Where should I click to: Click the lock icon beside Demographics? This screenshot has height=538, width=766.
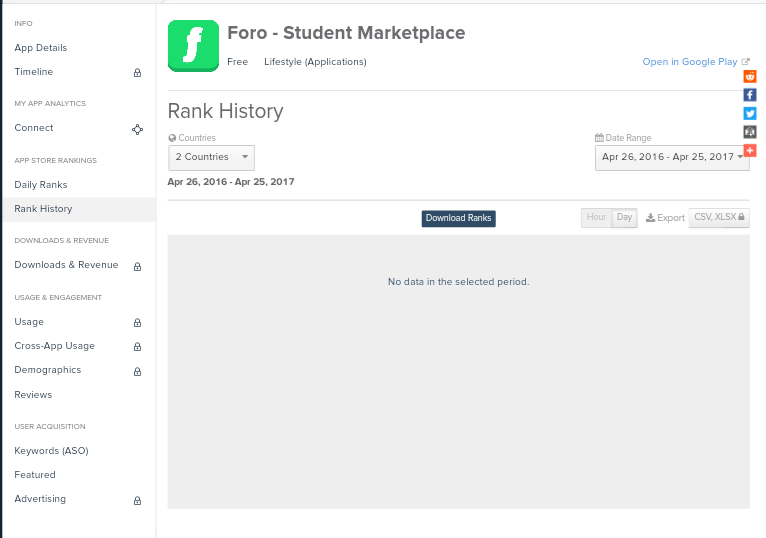click(x=137, y=371)
